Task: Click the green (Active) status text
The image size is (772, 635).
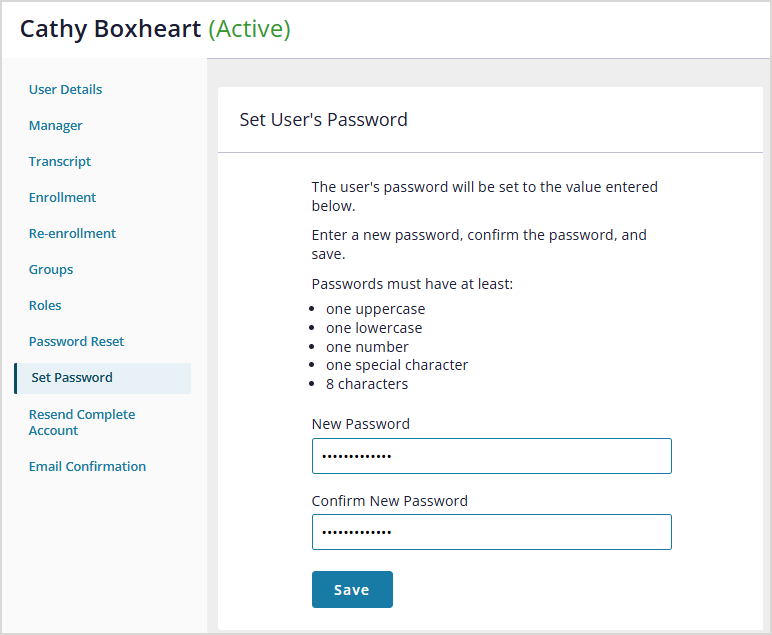Action: pos(249,29)
